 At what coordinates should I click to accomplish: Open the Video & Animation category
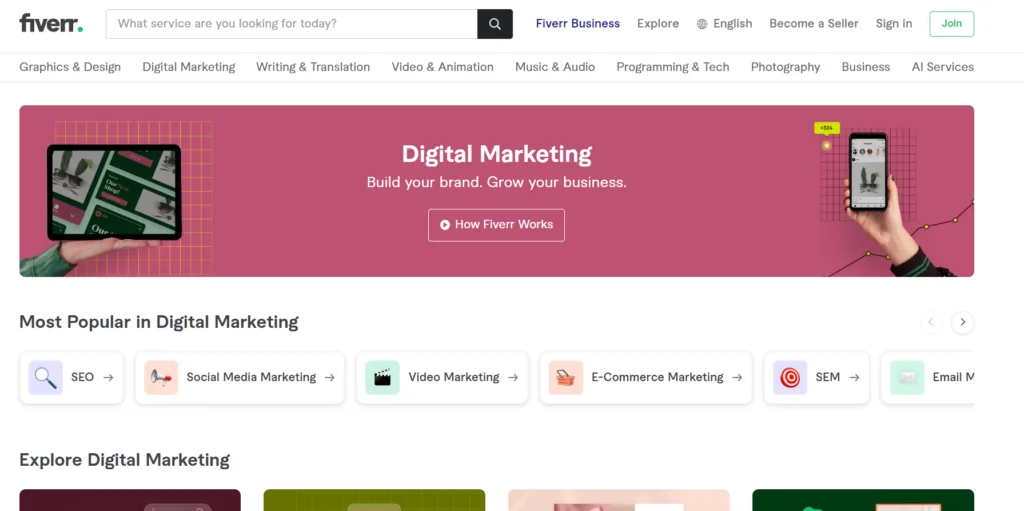443,67
